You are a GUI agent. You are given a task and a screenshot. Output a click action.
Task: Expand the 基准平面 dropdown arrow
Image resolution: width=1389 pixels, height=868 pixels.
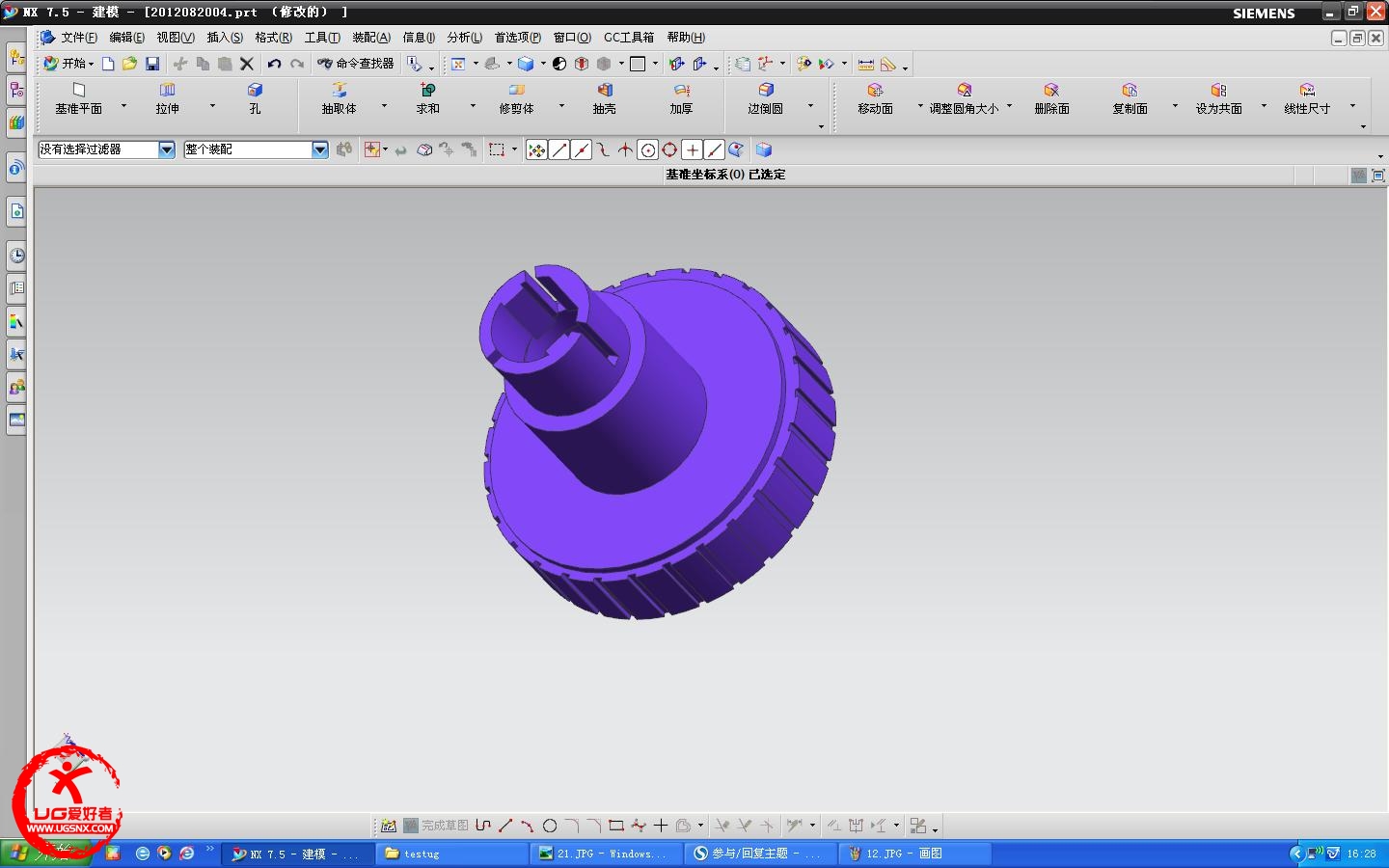123,105
